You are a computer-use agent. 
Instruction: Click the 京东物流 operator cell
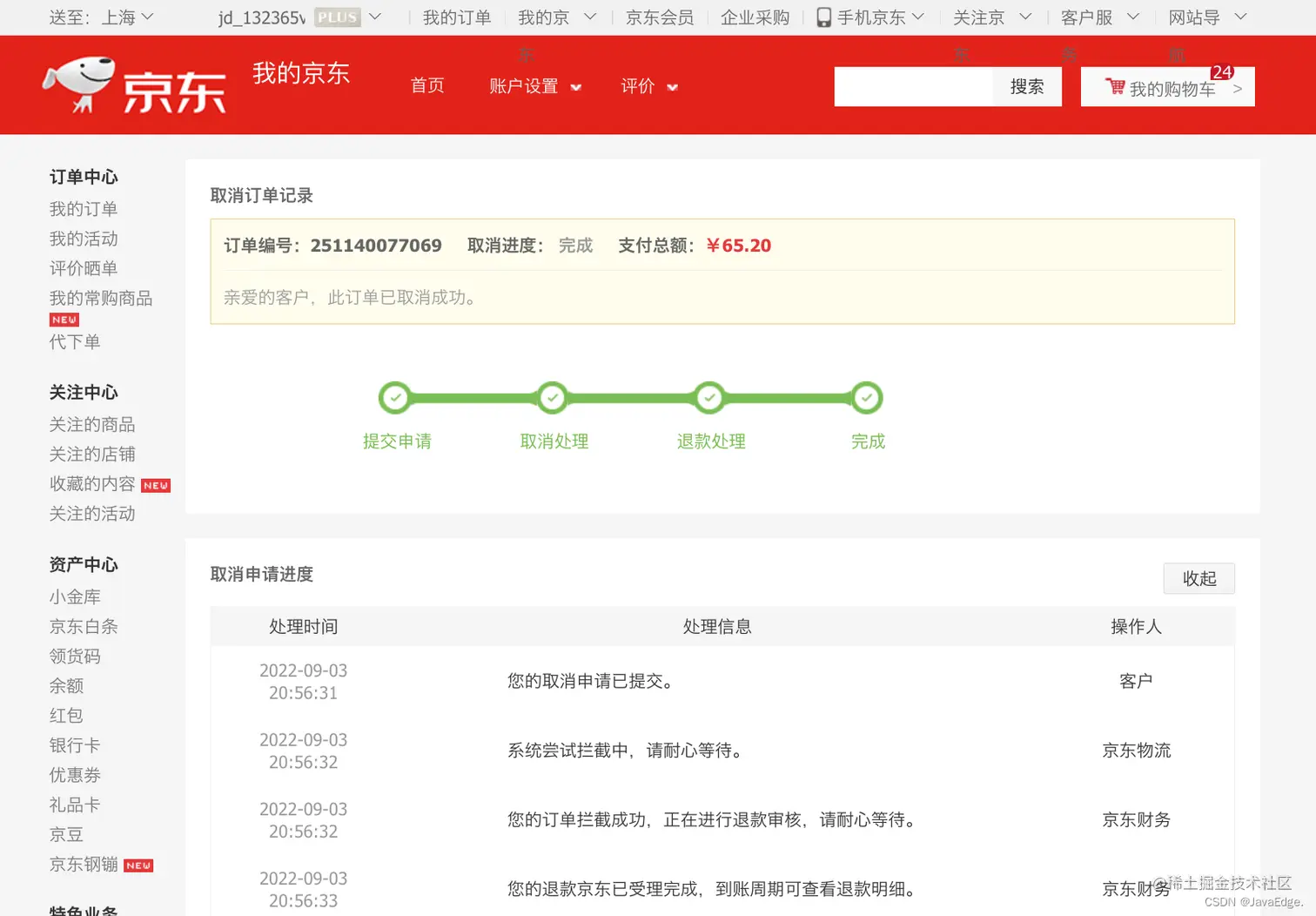point(1136,750)
